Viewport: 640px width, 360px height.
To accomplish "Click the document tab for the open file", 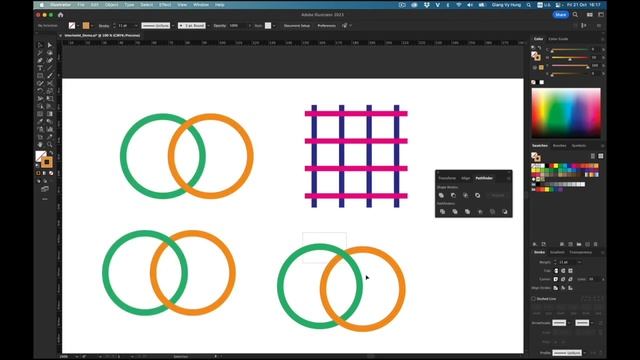I will (x=102, y=36).
